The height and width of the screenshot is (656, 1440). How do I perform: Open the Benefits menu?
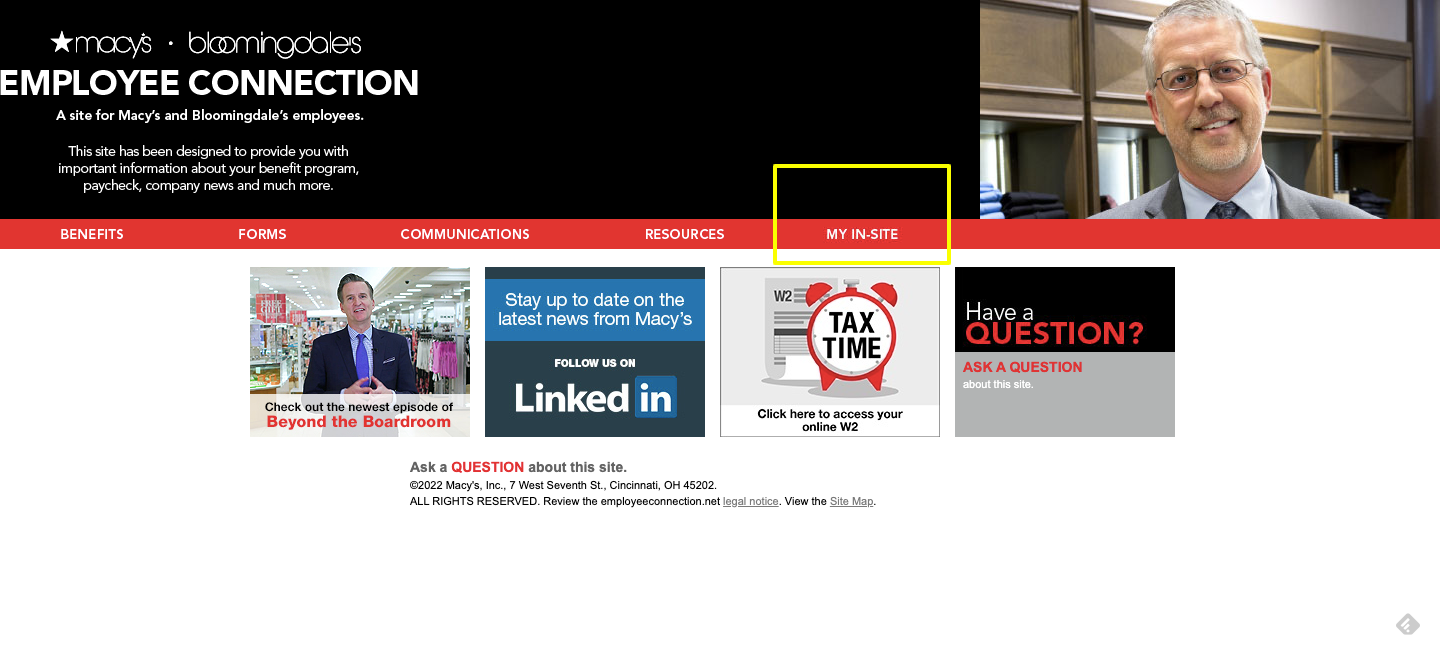(92, 234)
